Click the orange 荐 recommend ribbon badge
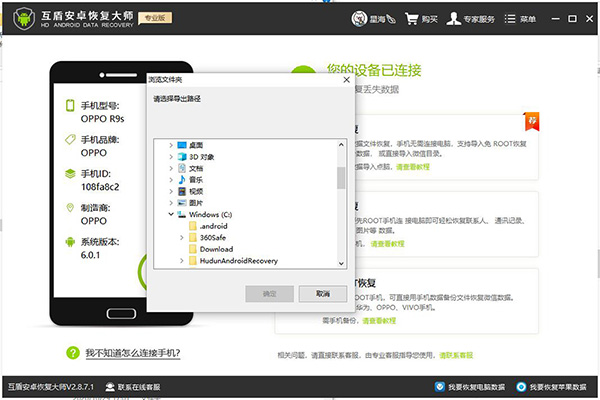Image resolution: width=600 pixels, height=400 pixels. click(x=532, y=122)
